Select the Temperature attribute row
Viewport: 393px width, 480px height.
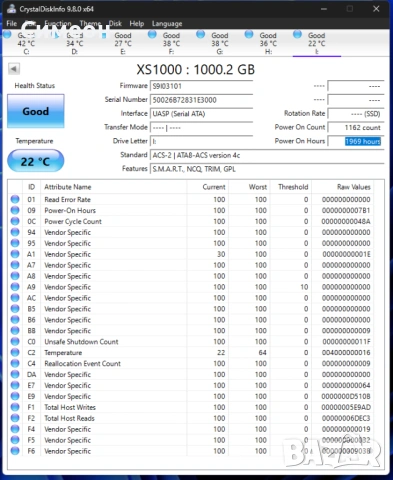pyautogui.click(x=190, y=352)
